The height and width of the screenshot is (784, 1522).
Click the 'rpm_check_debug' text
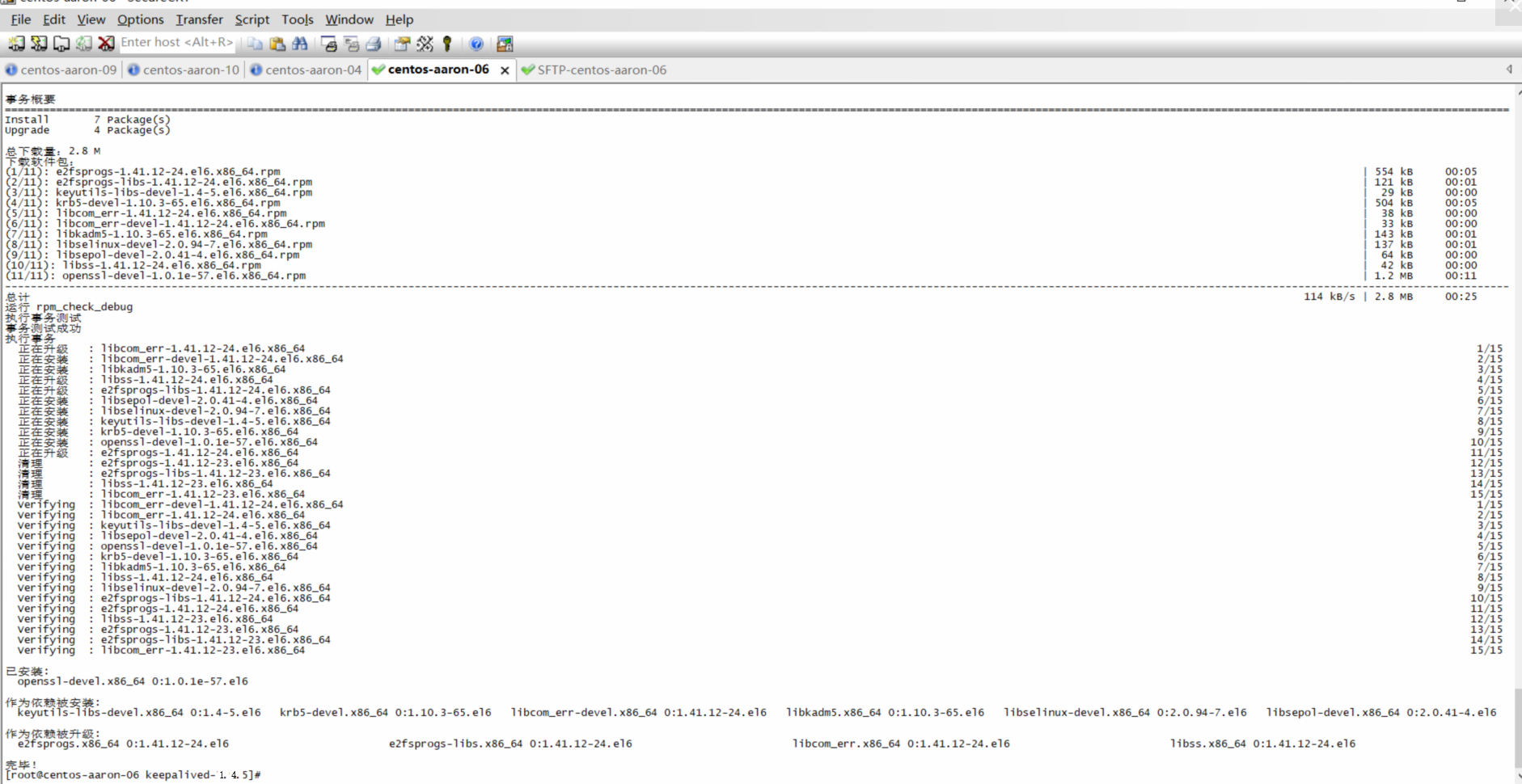[84, 307]
